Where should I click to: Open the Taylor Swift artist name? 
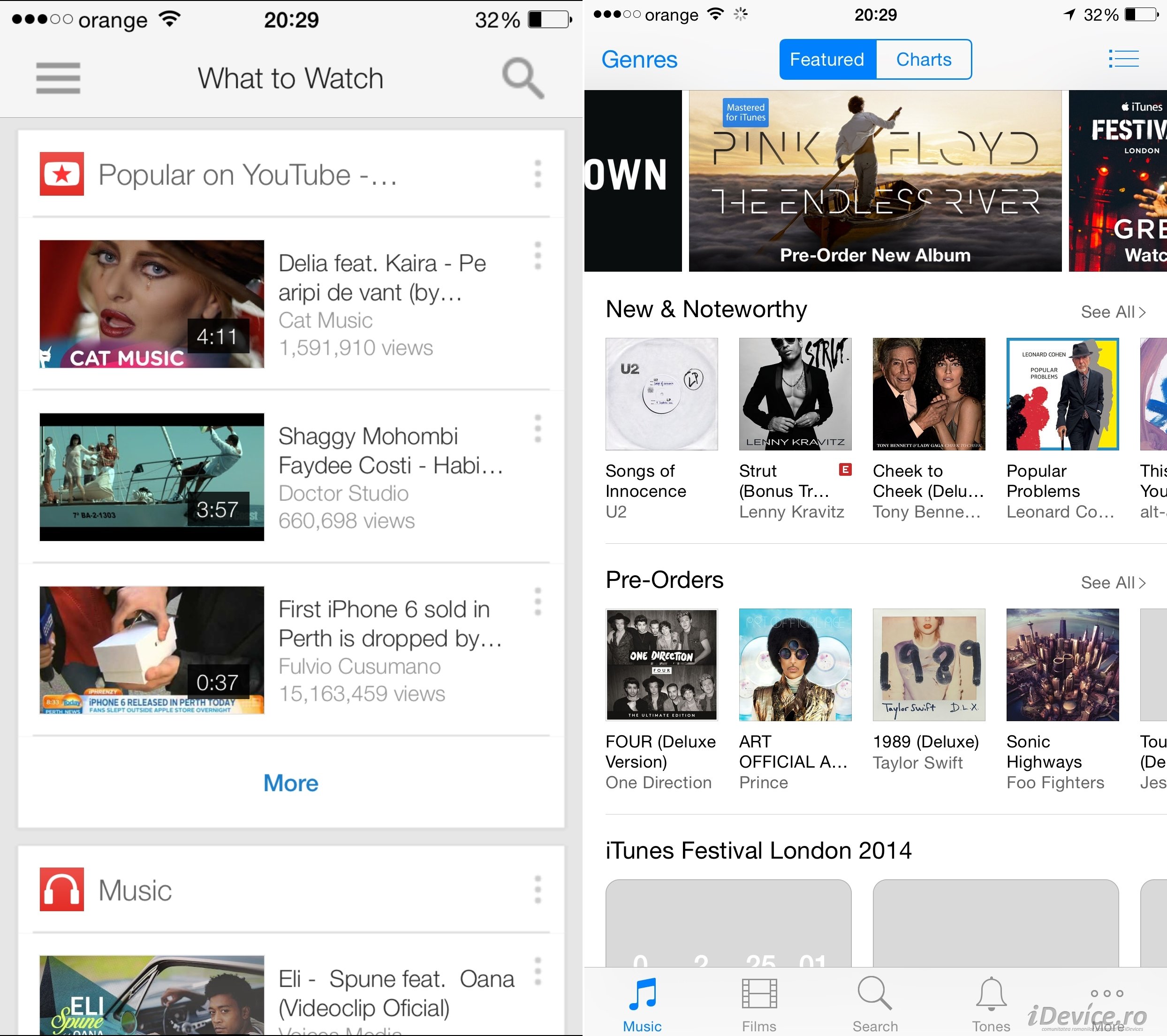point(917,762)
